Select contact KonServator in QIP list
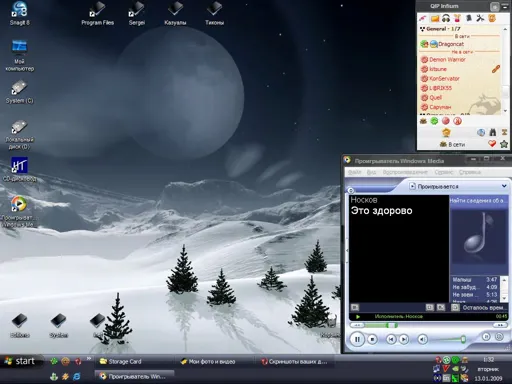 pos(444,79)
